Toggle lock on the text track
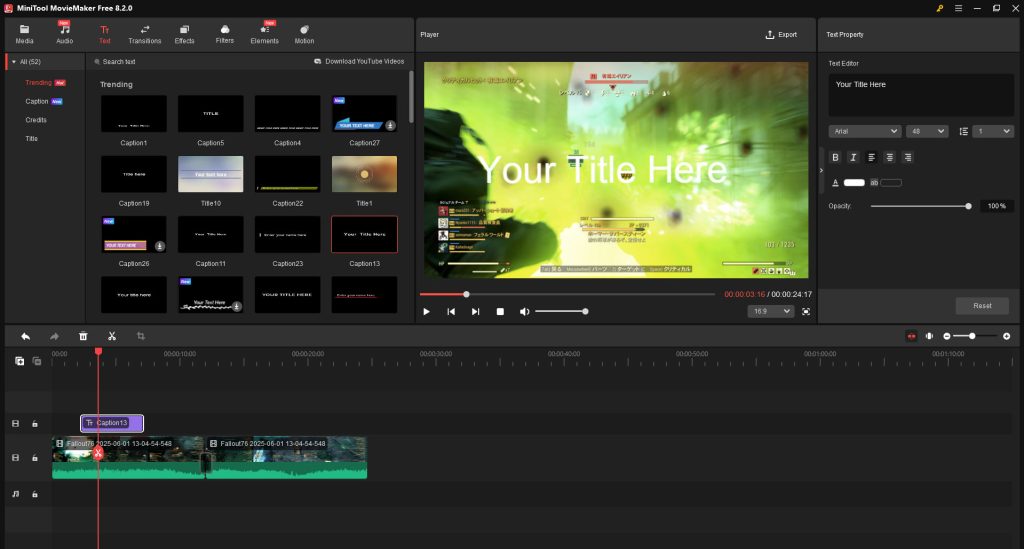1024x549 pixels. [x=35, y=424]
